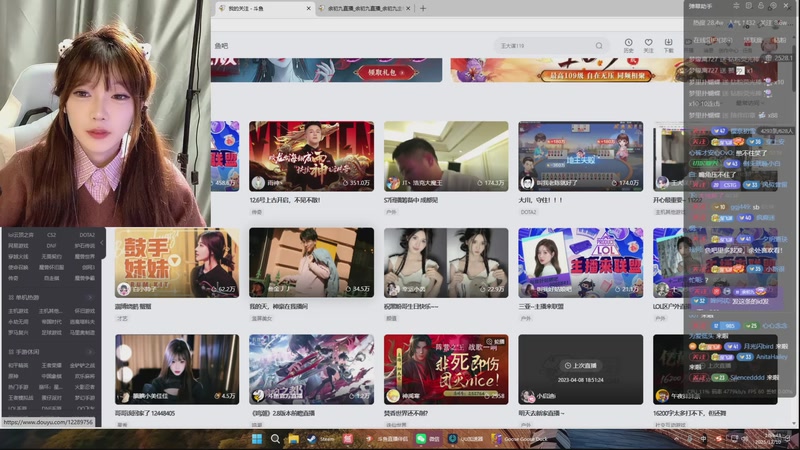Click the red app icon next to Steam
Viewport: 800px width, 450px height.
[348, 439]
